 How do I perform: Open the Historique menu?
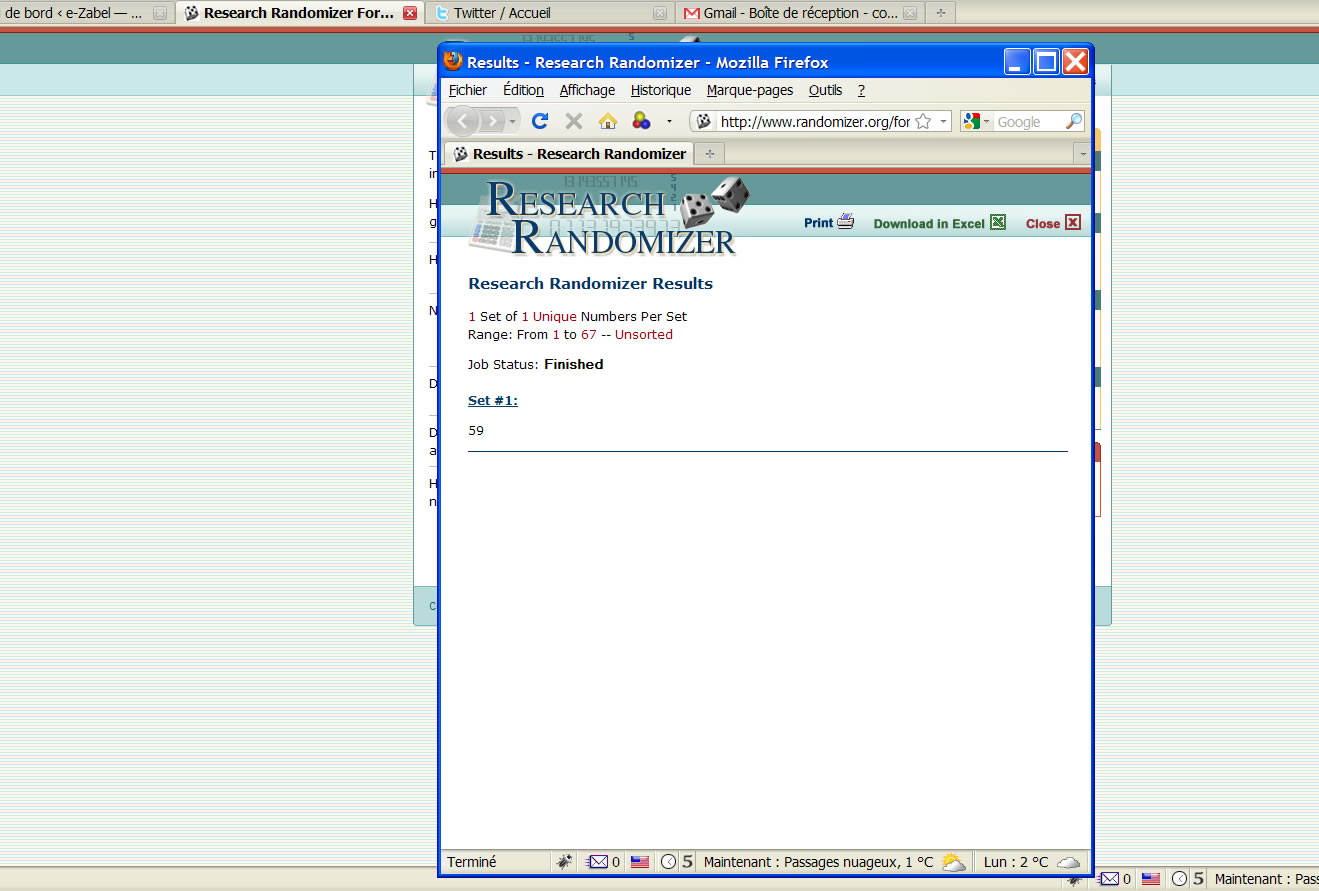click(661, 90)
